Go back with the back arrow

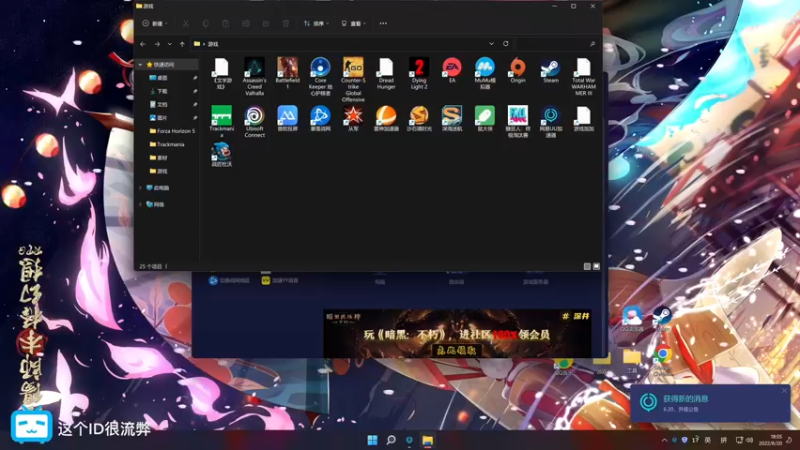tap(143, 44)
